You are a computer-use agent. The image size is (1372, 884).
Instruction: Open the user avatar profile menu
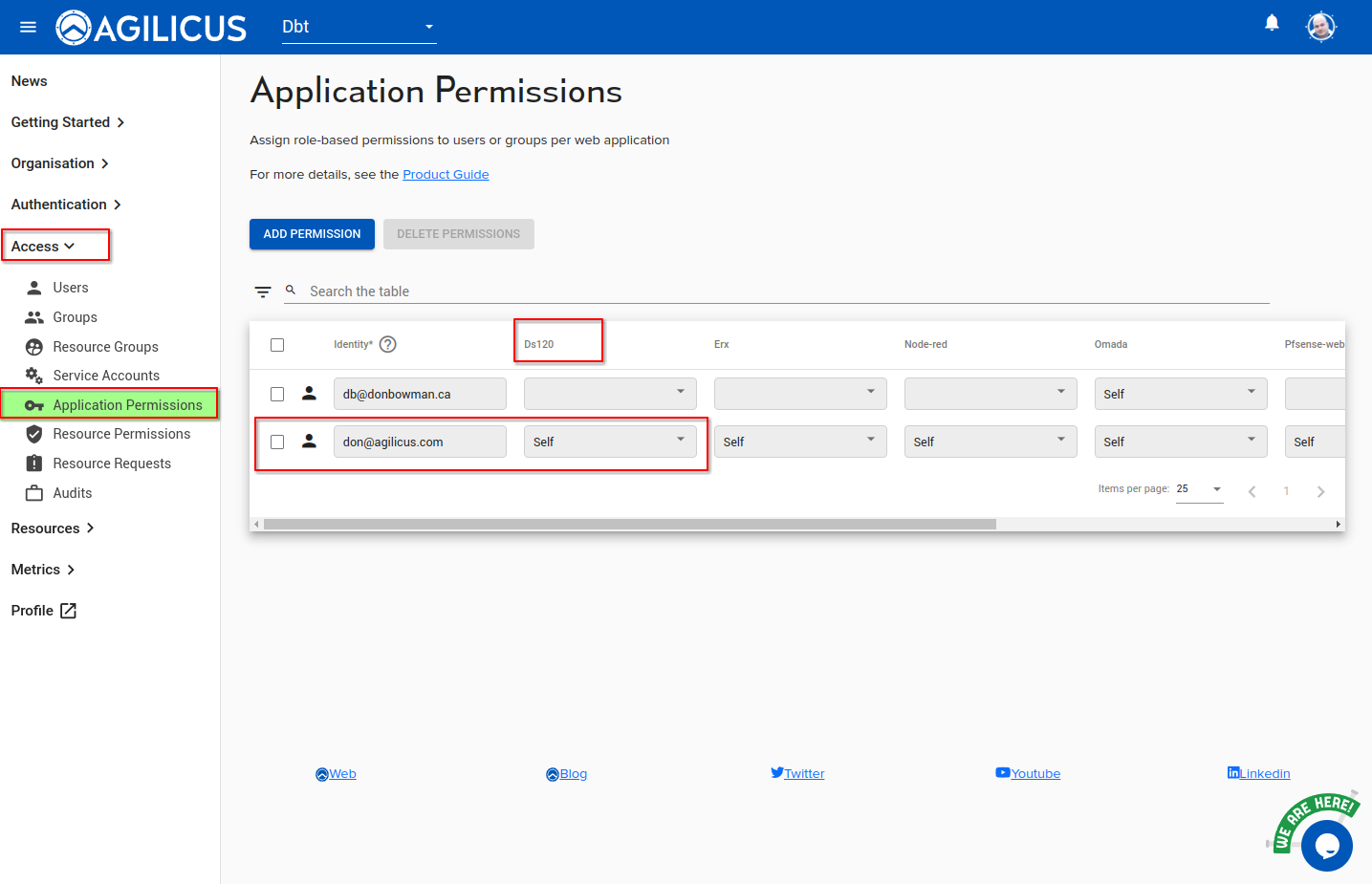pos(1320,27)
